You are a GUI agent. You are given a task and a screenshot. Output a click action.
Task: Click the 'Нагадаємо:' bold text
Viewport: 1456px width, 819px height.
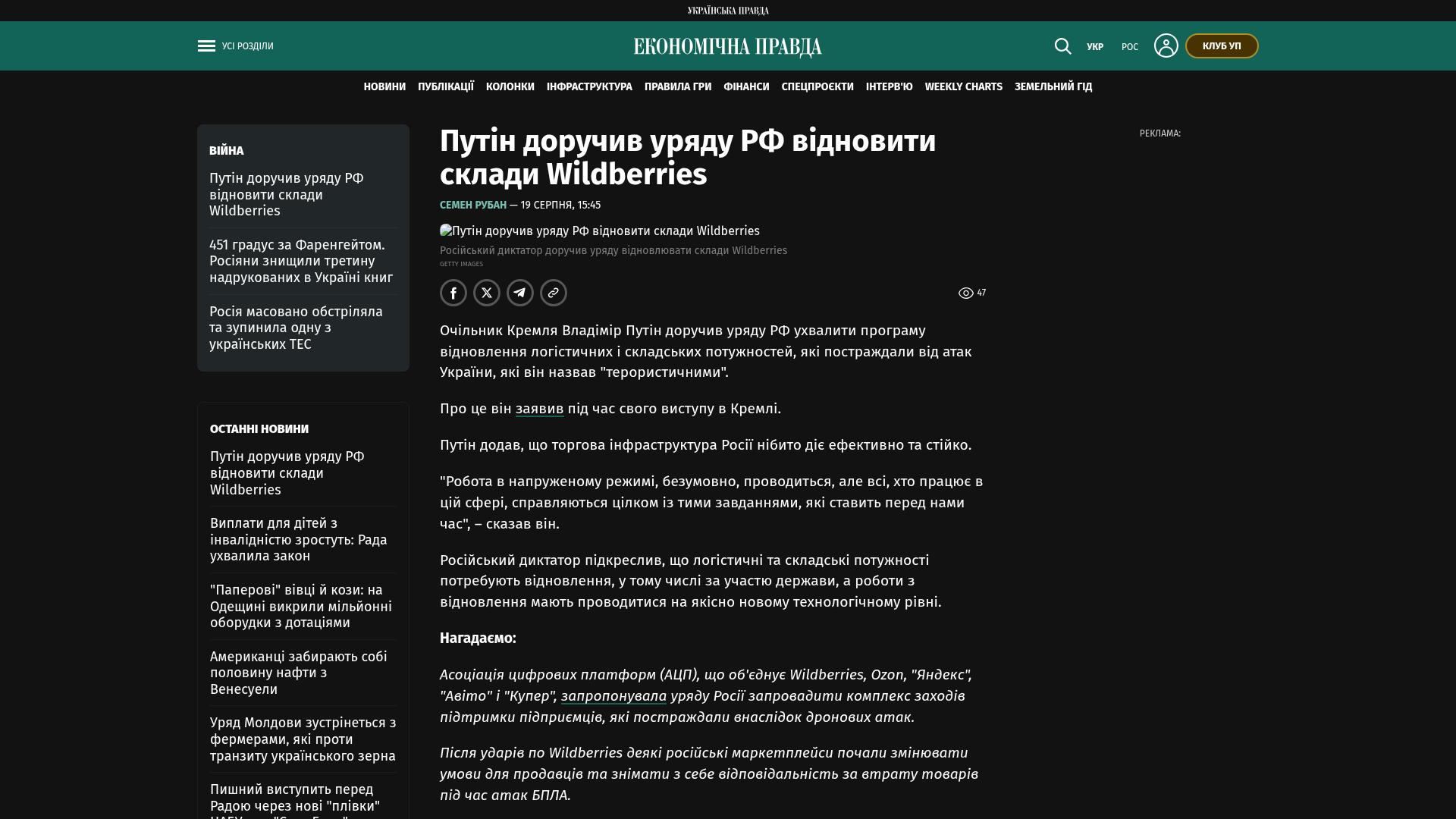point(478,639)
